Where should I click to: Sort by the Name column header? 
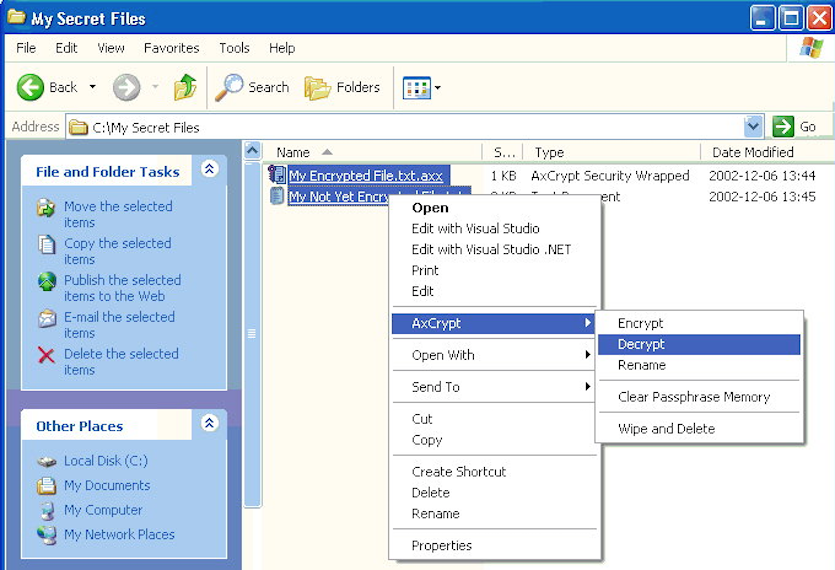coord(372,152)
